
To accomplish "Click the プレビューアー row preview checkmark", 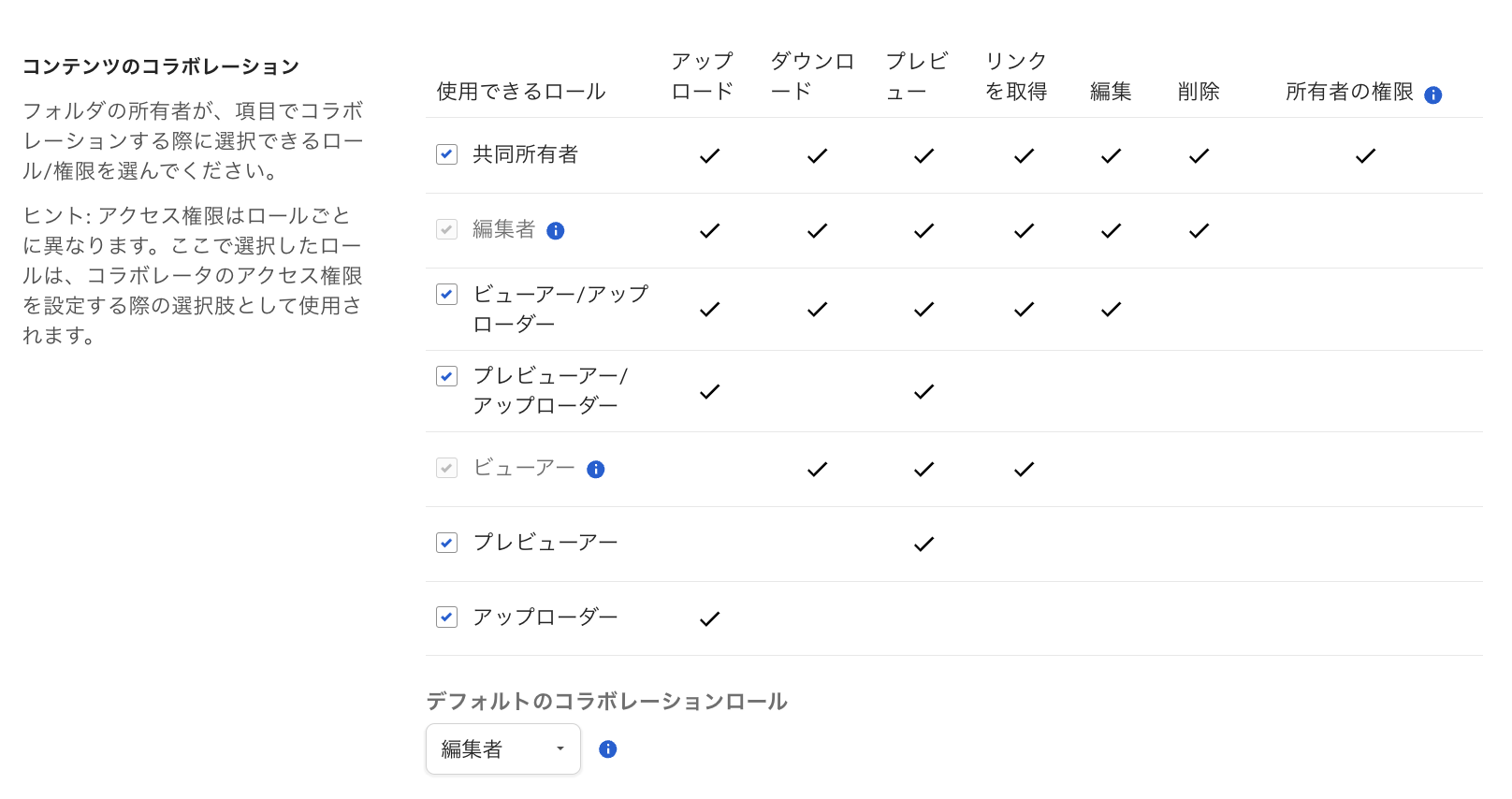I will coord(924,545).
